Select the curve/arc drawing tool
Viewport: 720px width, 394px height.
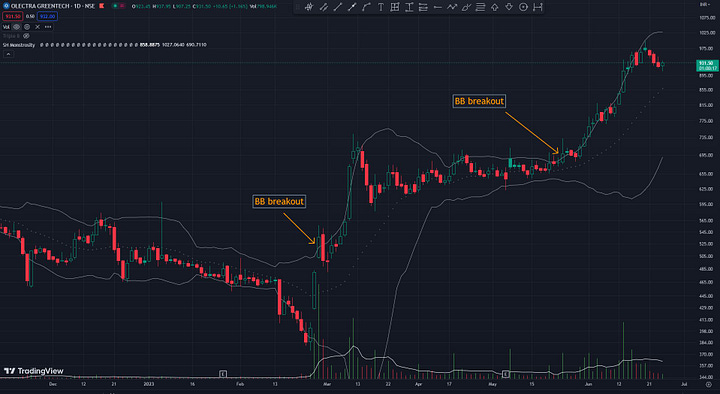366,7
